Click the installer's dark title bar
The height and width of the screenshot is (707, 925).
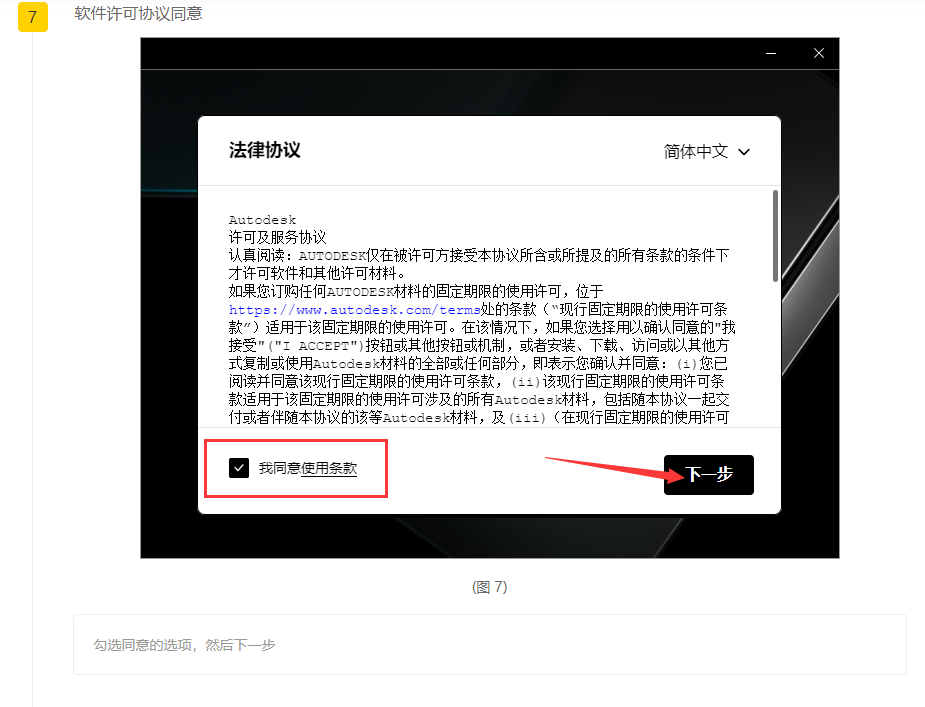pos(450,53)
